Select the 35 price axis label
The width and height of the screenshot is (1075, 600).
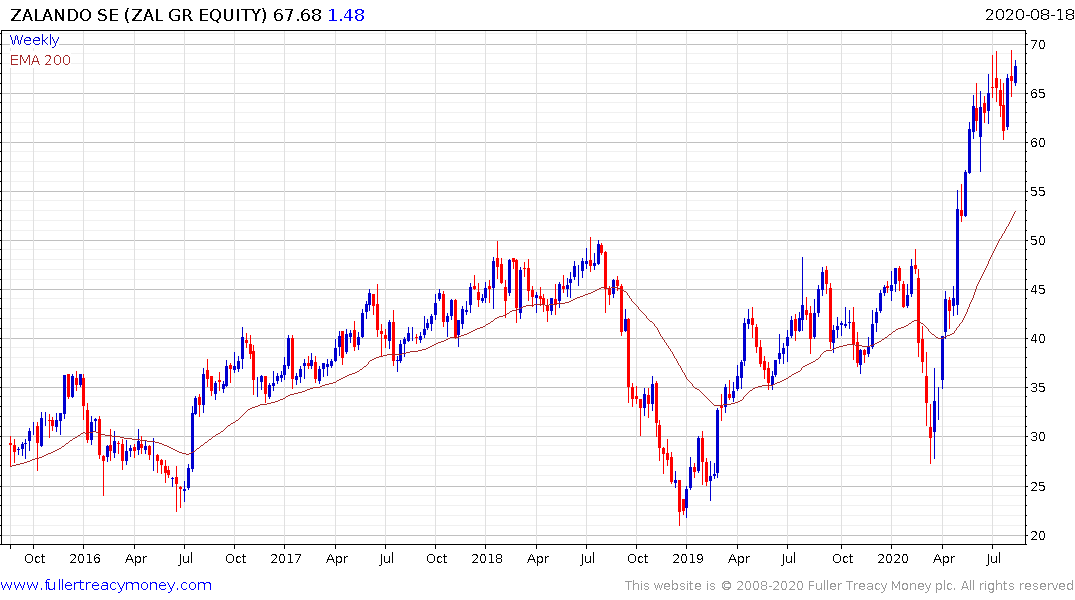(x=1037, y=387)
